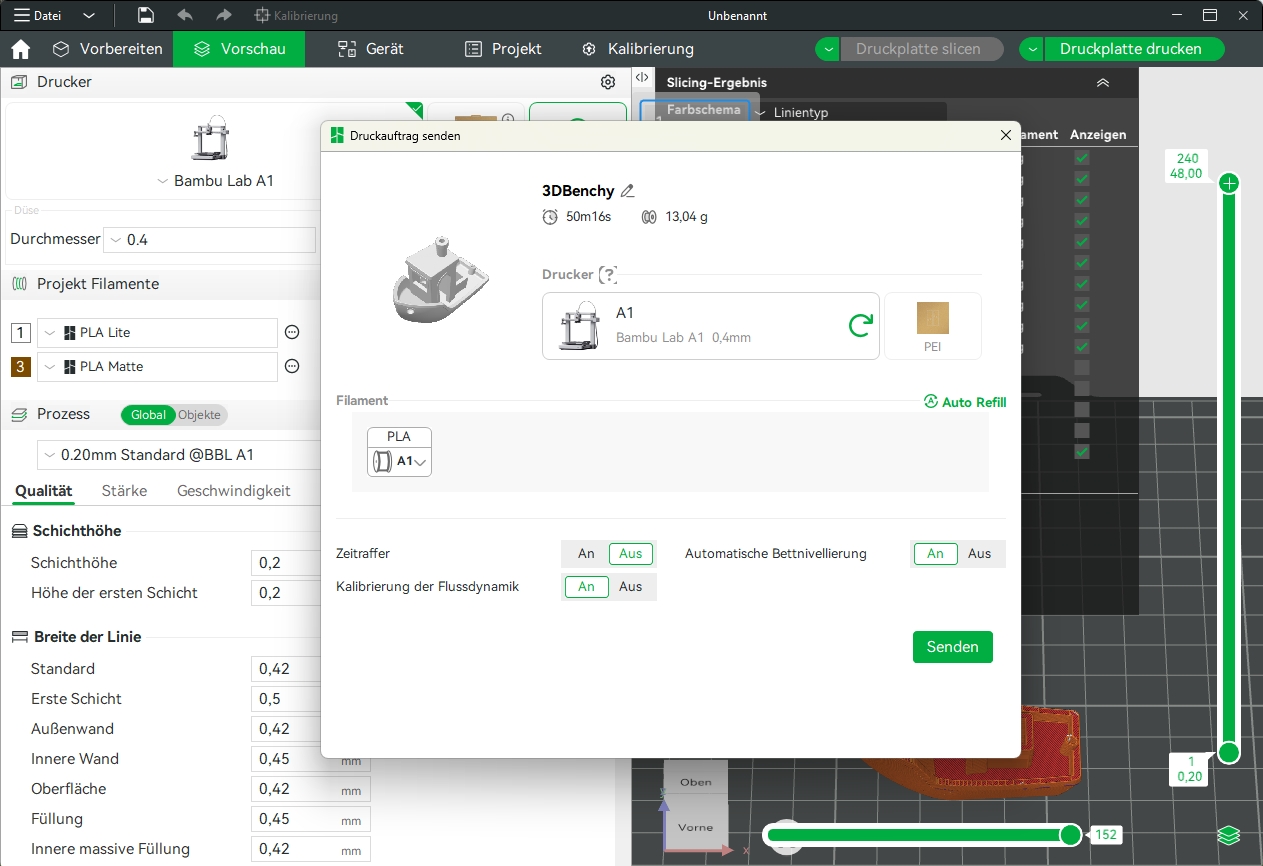Click the Senden button
The width and height of the screenshot is (1263, 866).
953,647
